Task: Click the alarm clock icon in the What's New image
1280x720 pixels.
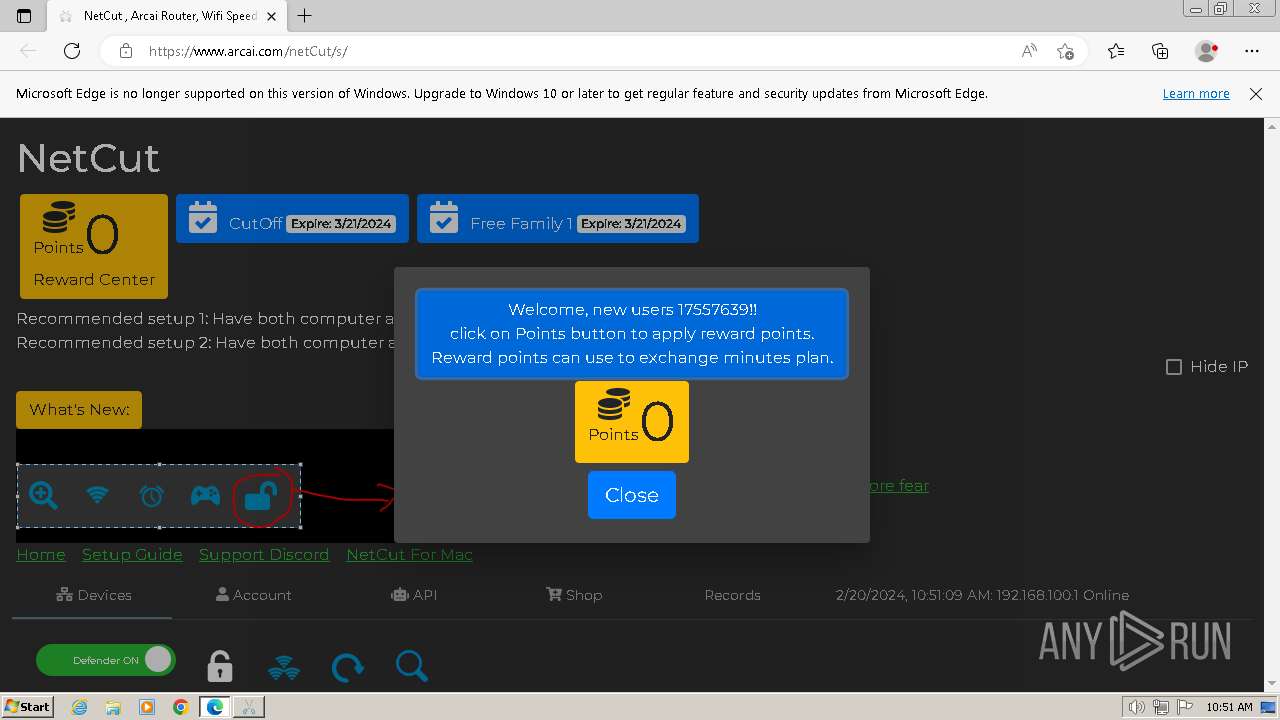Action: click(x=151, y=495)
